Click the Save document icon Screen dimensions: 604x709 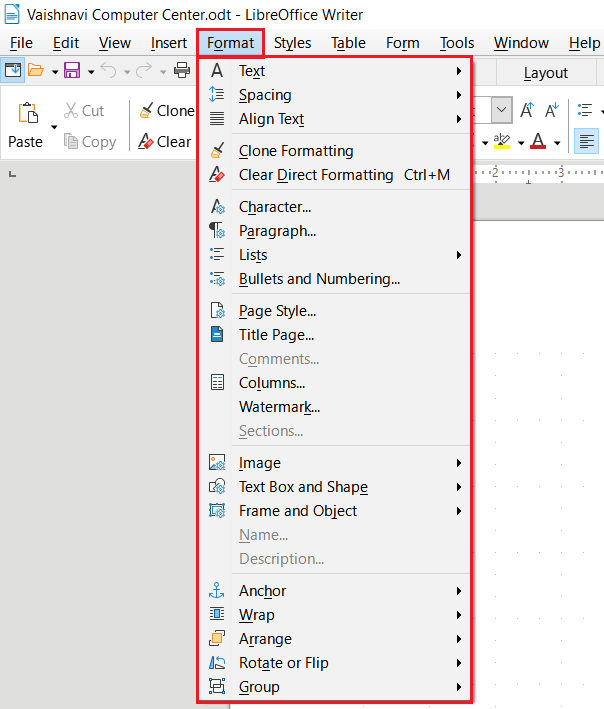pyautogui.click(x=72, y=70)
